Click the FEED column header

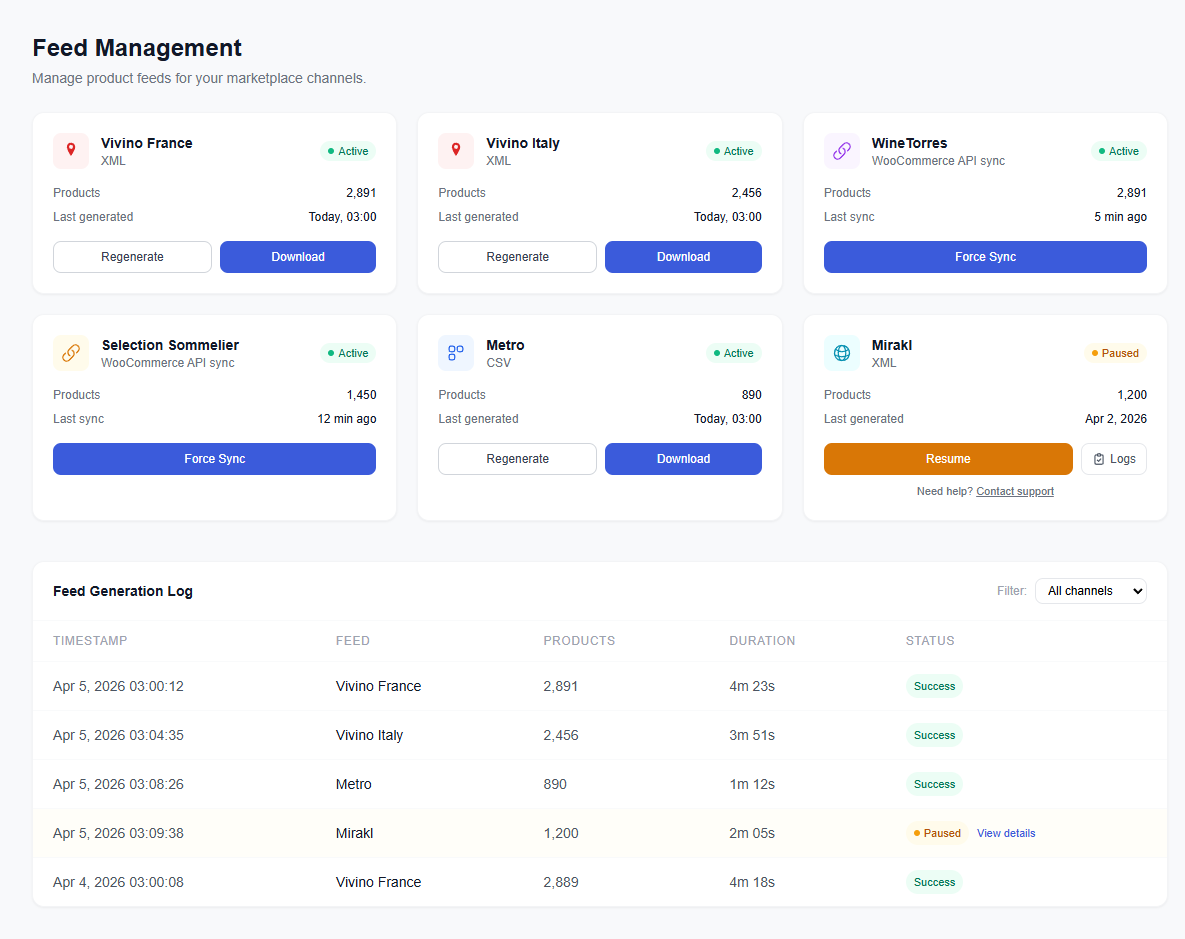click(x=353, y=641)
